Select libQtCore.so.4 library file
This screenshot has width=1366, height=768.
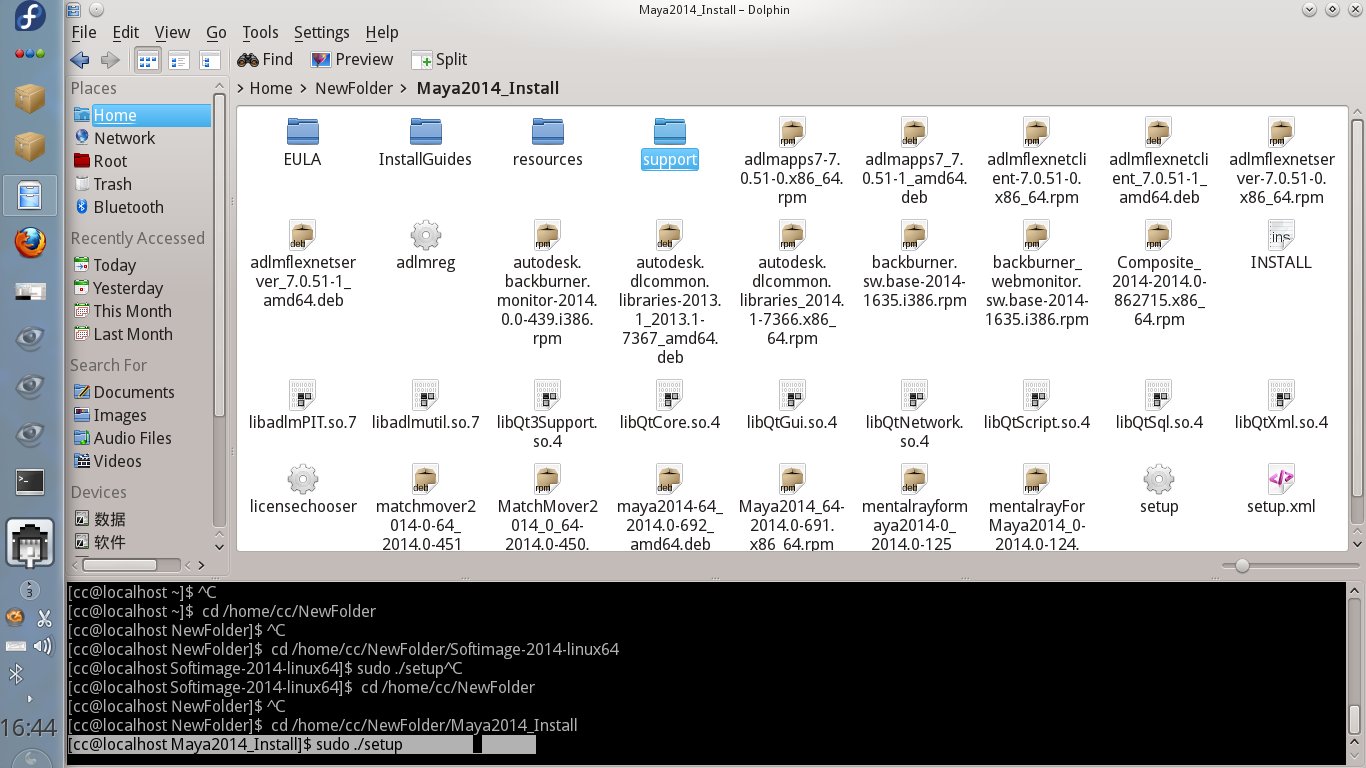(670, 405)
